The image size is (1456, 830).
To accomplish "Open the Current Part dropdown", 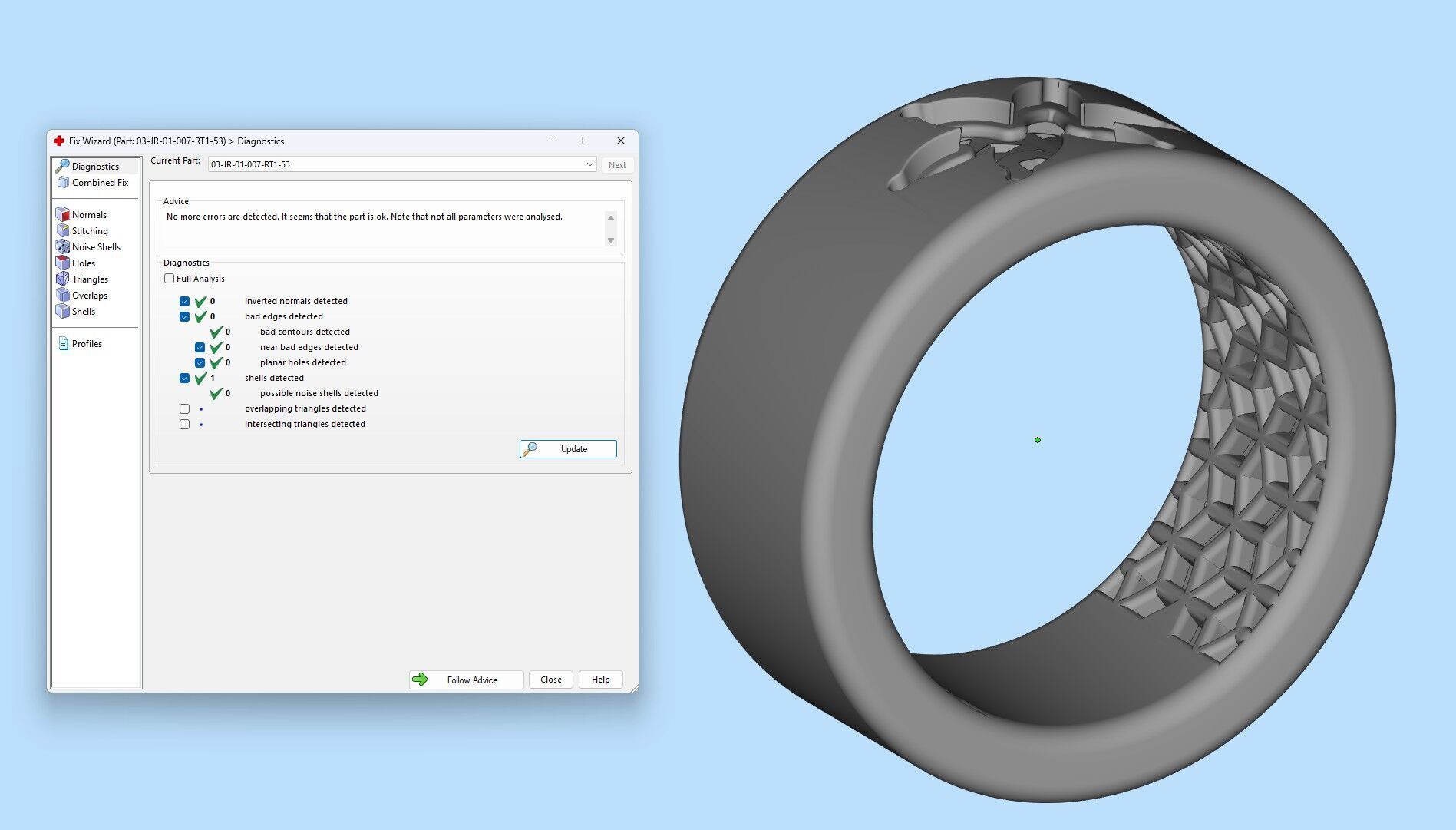I will [402, 164].
